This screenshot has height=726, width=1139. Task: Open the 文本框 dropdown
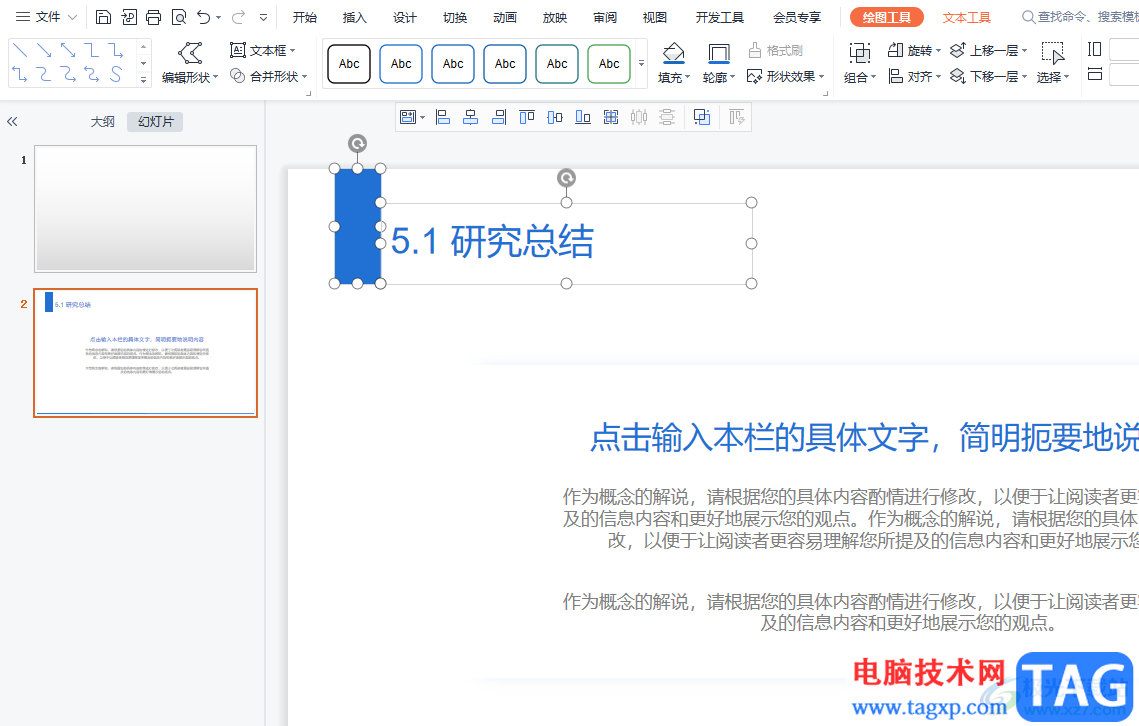point(292,50)
